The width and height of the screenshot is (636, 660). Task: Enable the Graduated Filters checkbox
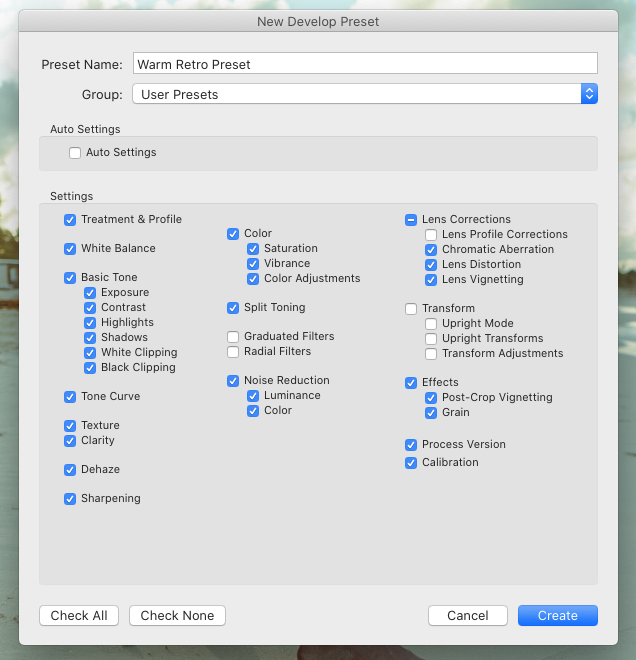point(233,337)
